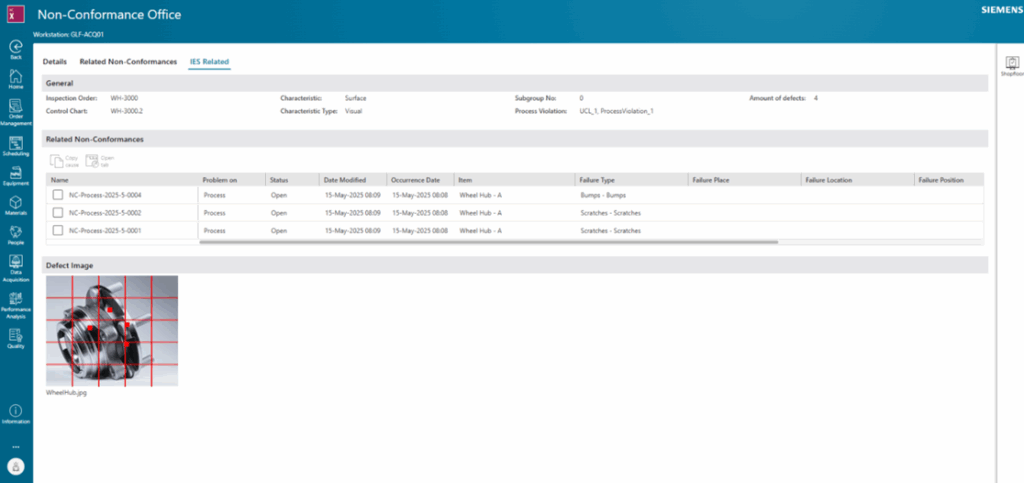Open Data Acquisition in the sidebar
The width and height of the screenshot is (1024, 483).
point(16,262)
